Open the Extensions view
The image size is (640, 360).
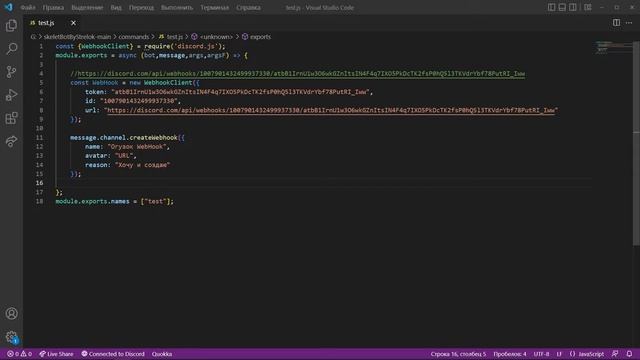pos(11,118)
